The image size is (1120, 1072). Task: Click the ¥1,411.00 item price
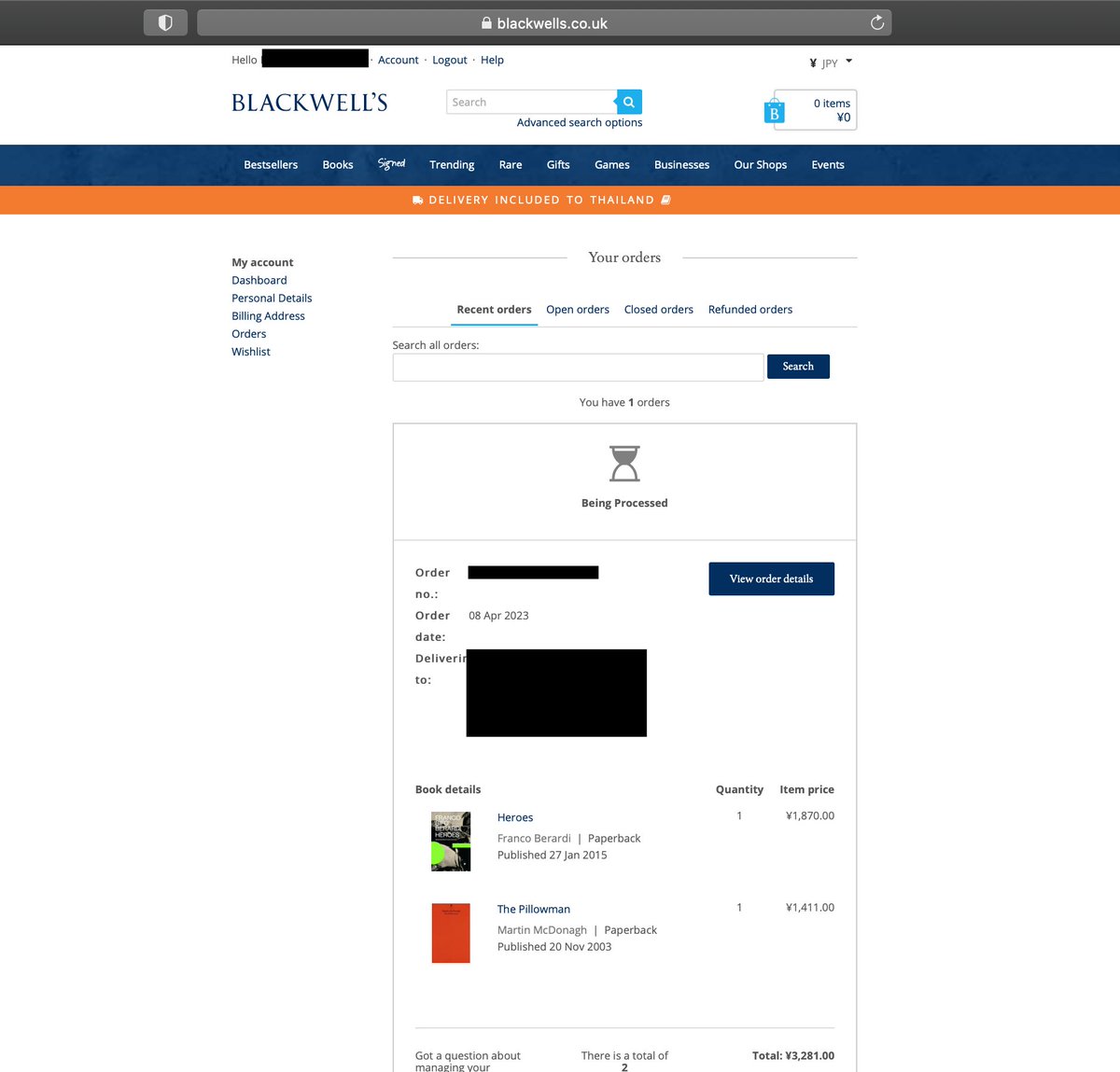pyautogui.click(x=810, y=907)
